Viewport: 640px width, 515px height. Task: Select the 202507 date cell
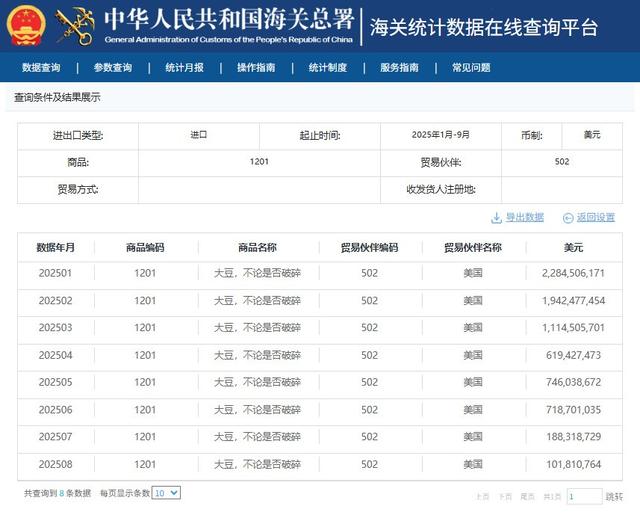coord(56,437)
